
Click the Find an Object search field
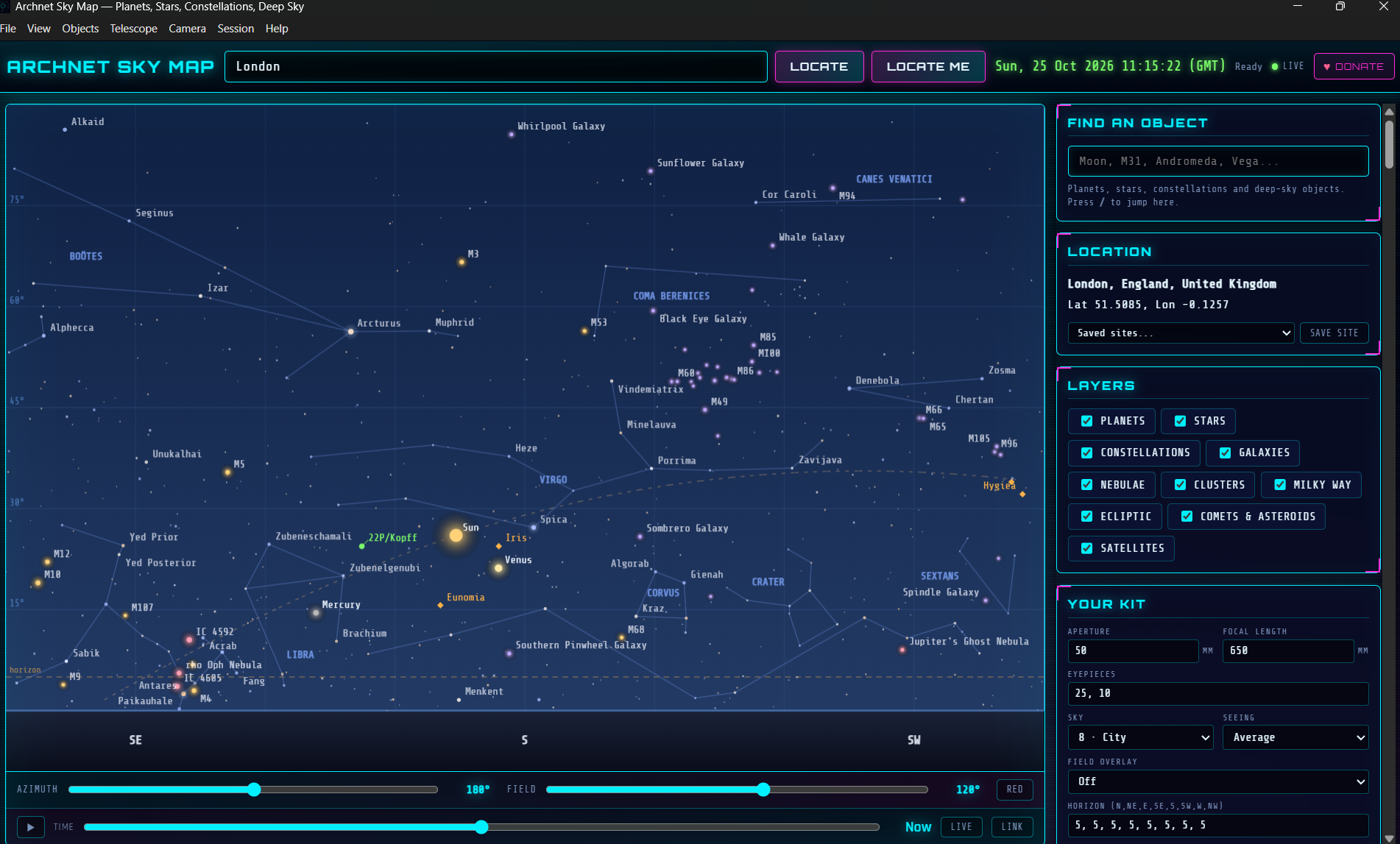click(x=1218, y=161)
